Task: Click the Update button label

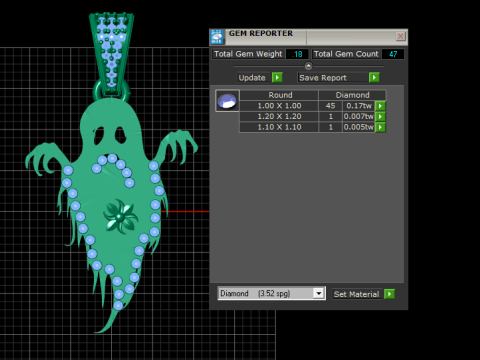Action: tap(252, 78)
